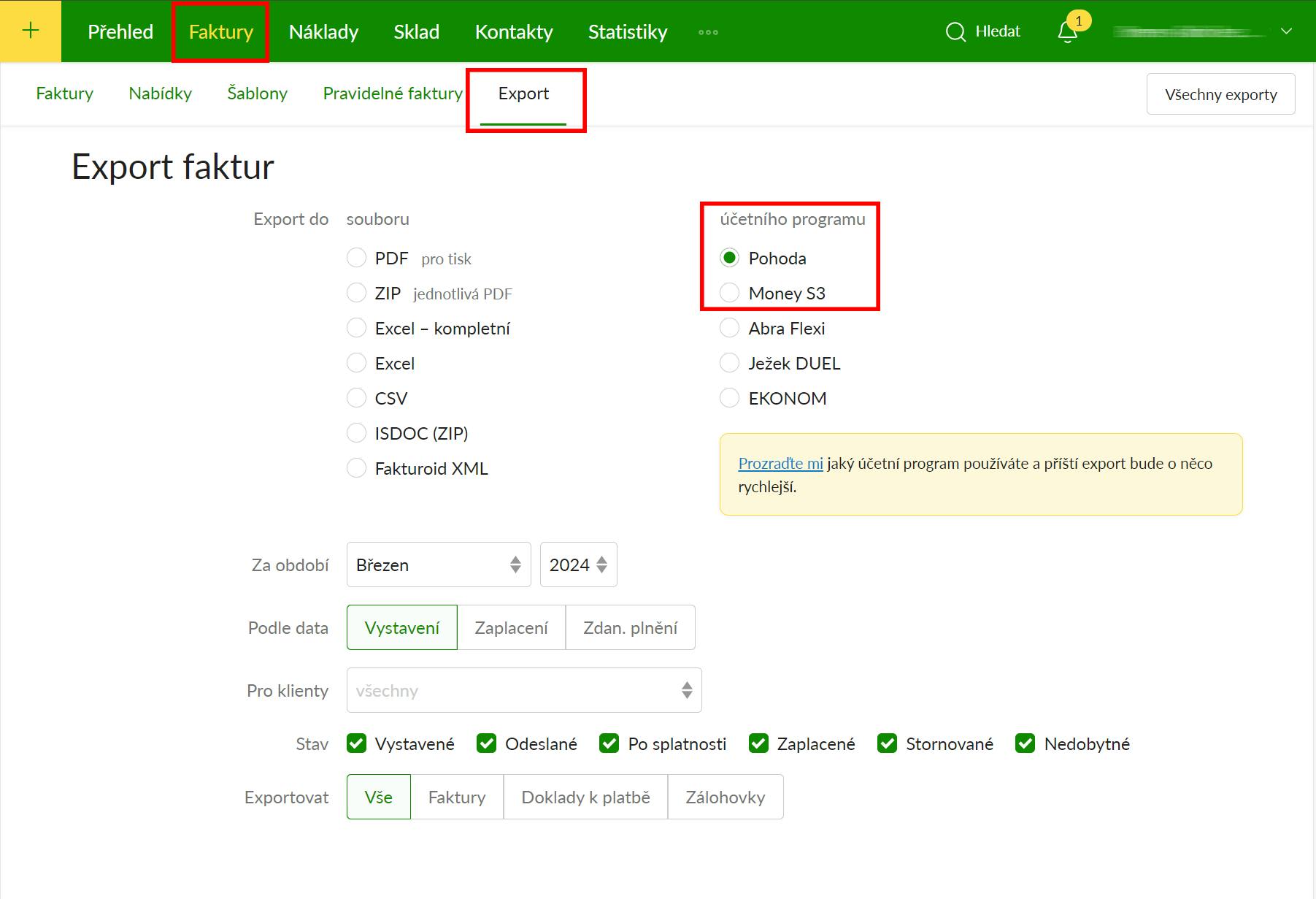The width and height of the screenshot is (1316, 899).
Task: Select the EKONOM radio option
Action: point(729,398)
